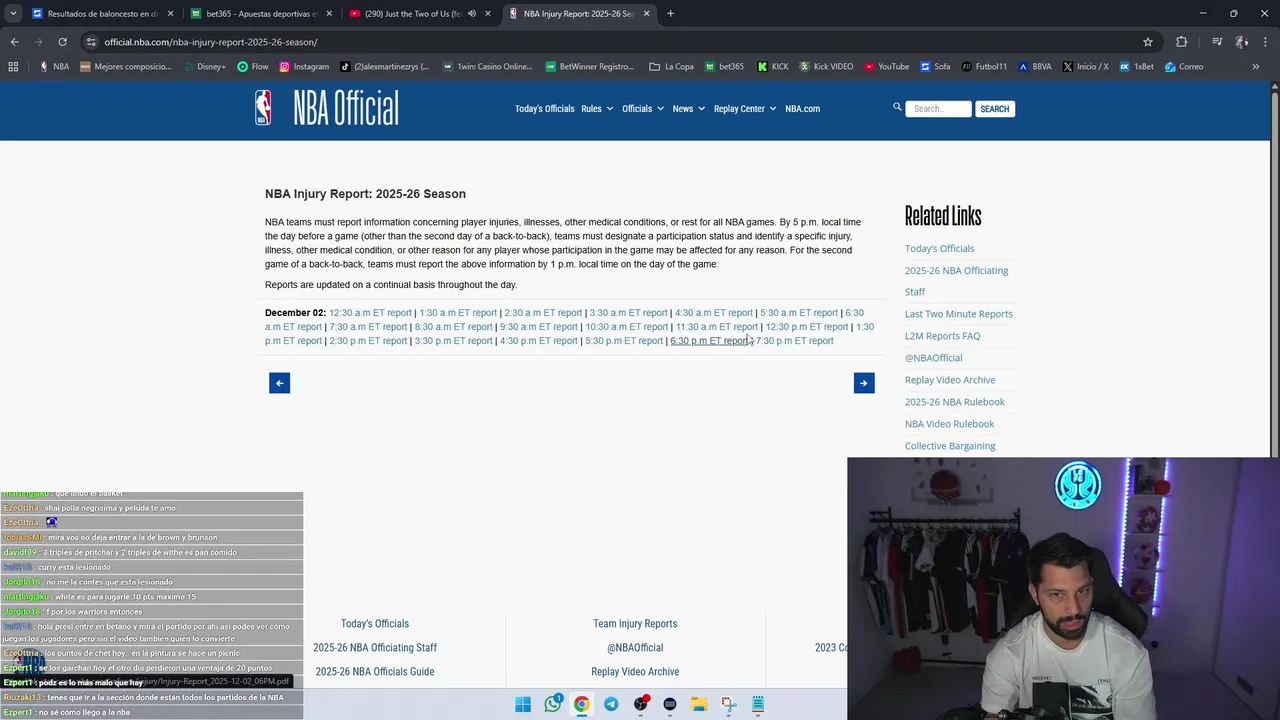Open the 7:30 p.m ET report link

point(794,341)
